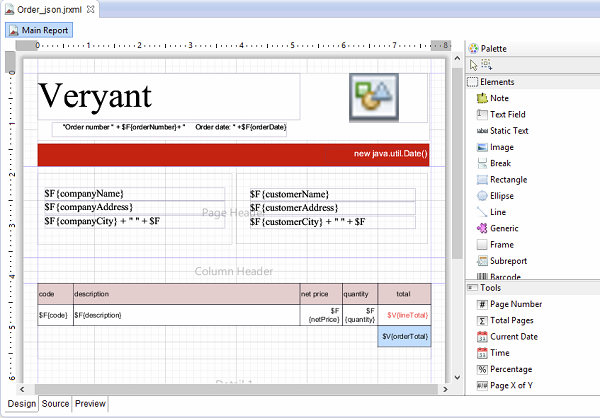The width and height of the screenshot is (600, 418).
Task: Select the Subreport element
Action: coord(508,260)
